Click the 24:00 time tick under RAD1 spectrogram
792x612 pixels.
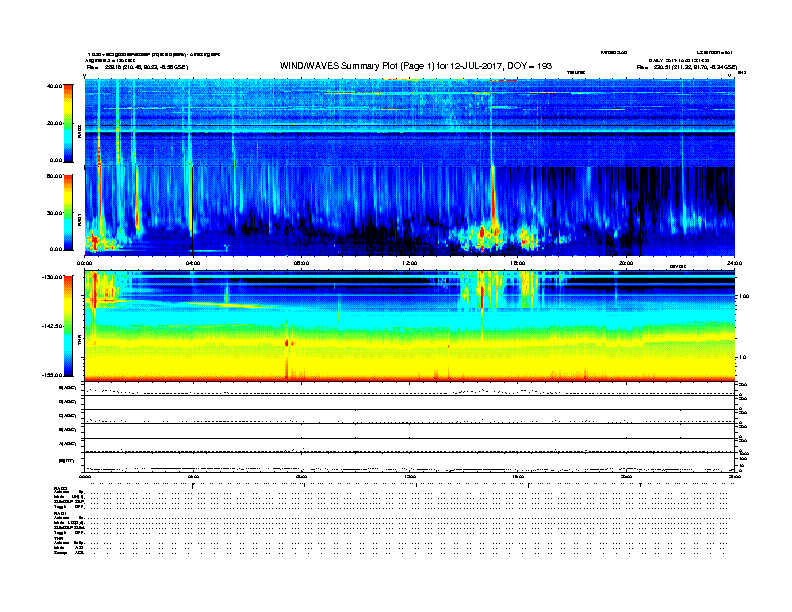tap(734, 263)
